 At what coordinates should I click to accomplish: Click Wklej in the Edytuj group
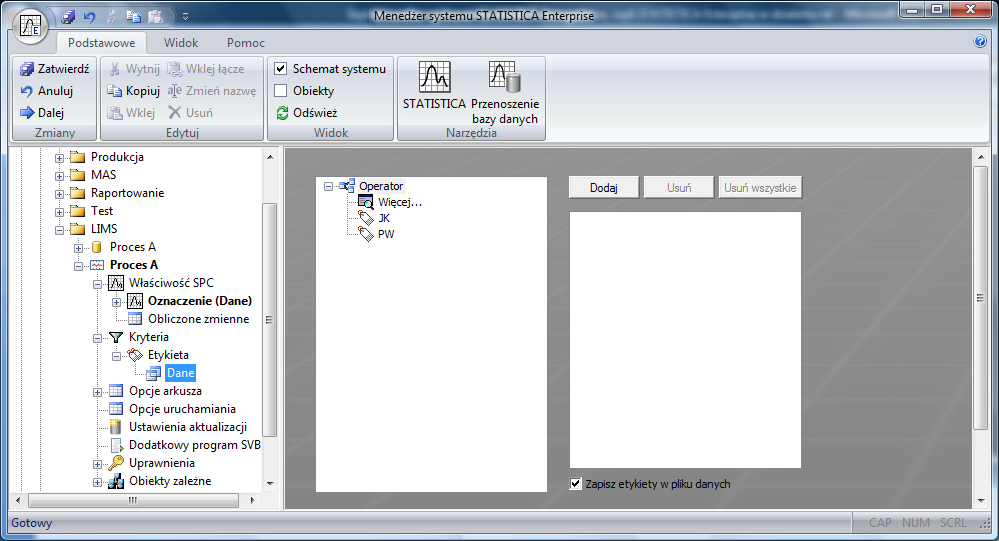(131, 113)
